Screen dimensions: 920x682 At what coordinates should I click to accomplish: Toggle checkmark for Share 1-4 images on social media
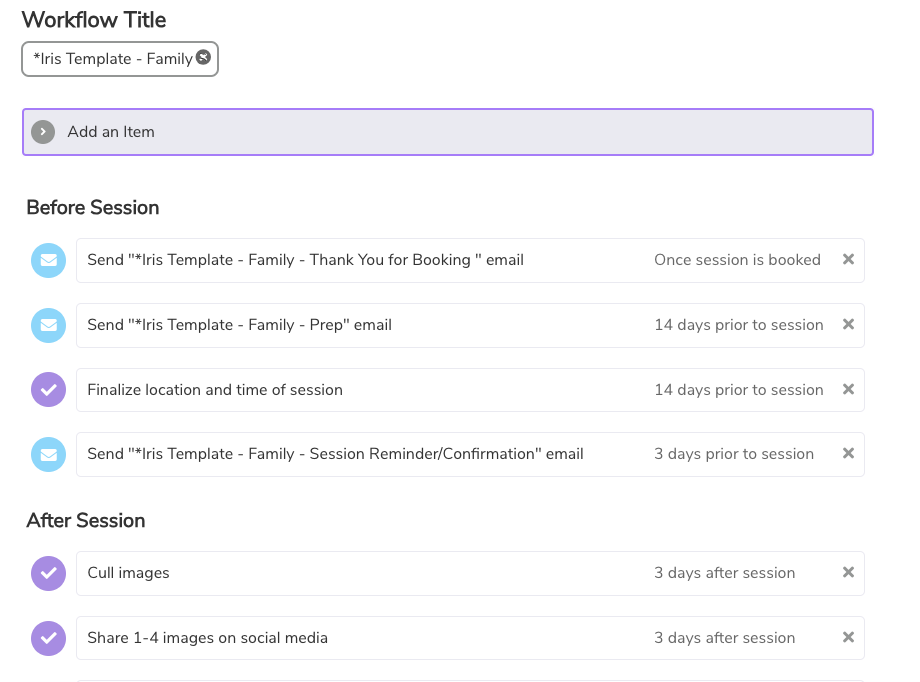[x=49, y=639]
